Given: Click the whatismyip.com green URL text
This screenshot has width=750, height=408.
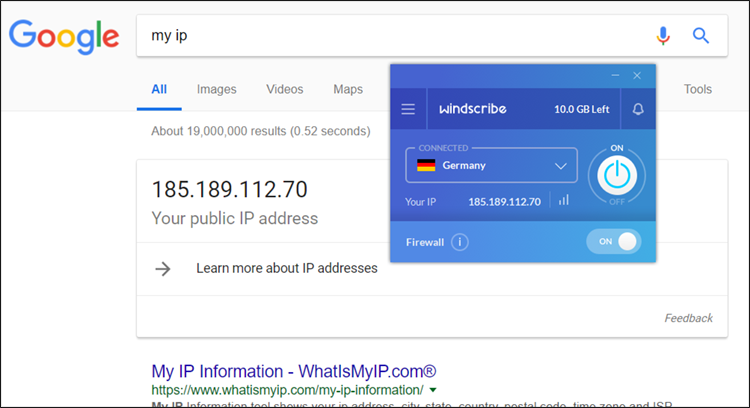Looking at the screenshot, I should [287, 390].
